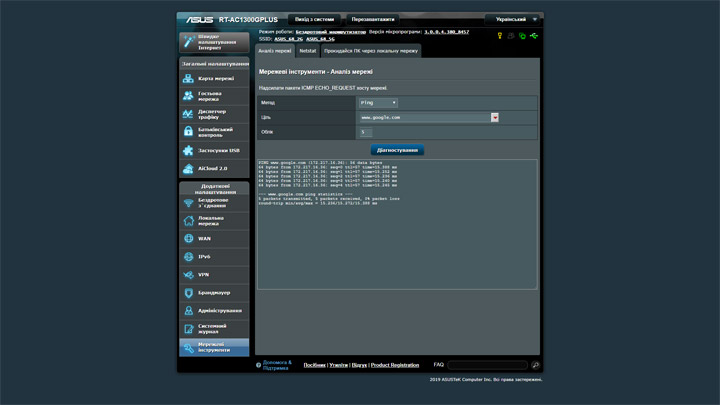Click the Перезавантажити reboot button
This screenshot has width=720, height=405.
[x=373, y=19]
